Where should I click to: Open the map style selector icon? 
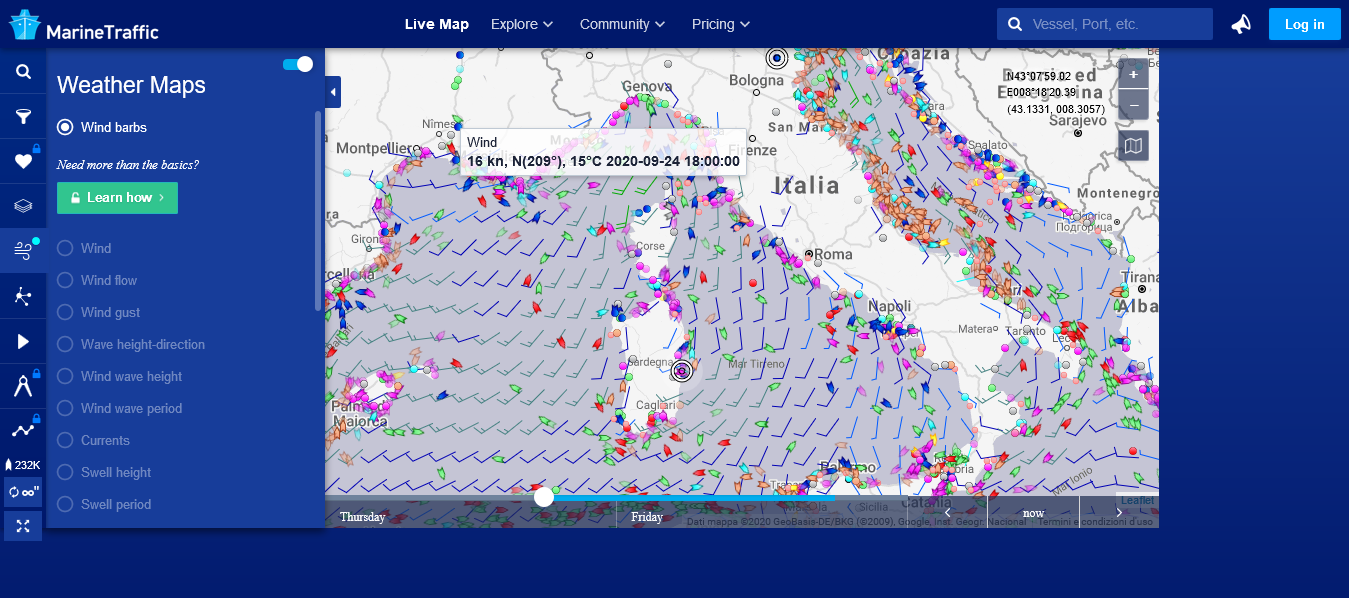(1133, 146)
